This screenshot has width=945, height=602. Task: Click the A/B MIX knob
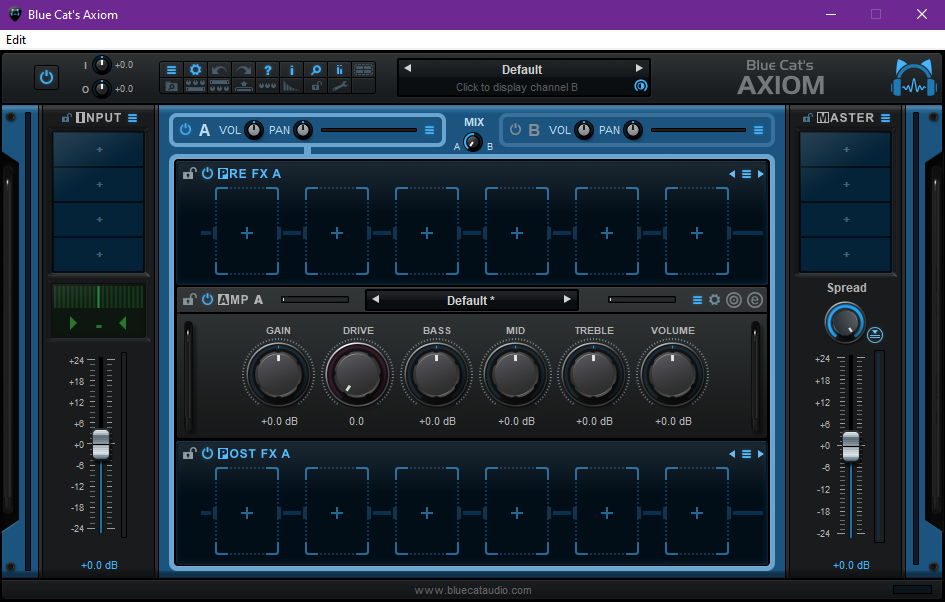click(473, 143)
